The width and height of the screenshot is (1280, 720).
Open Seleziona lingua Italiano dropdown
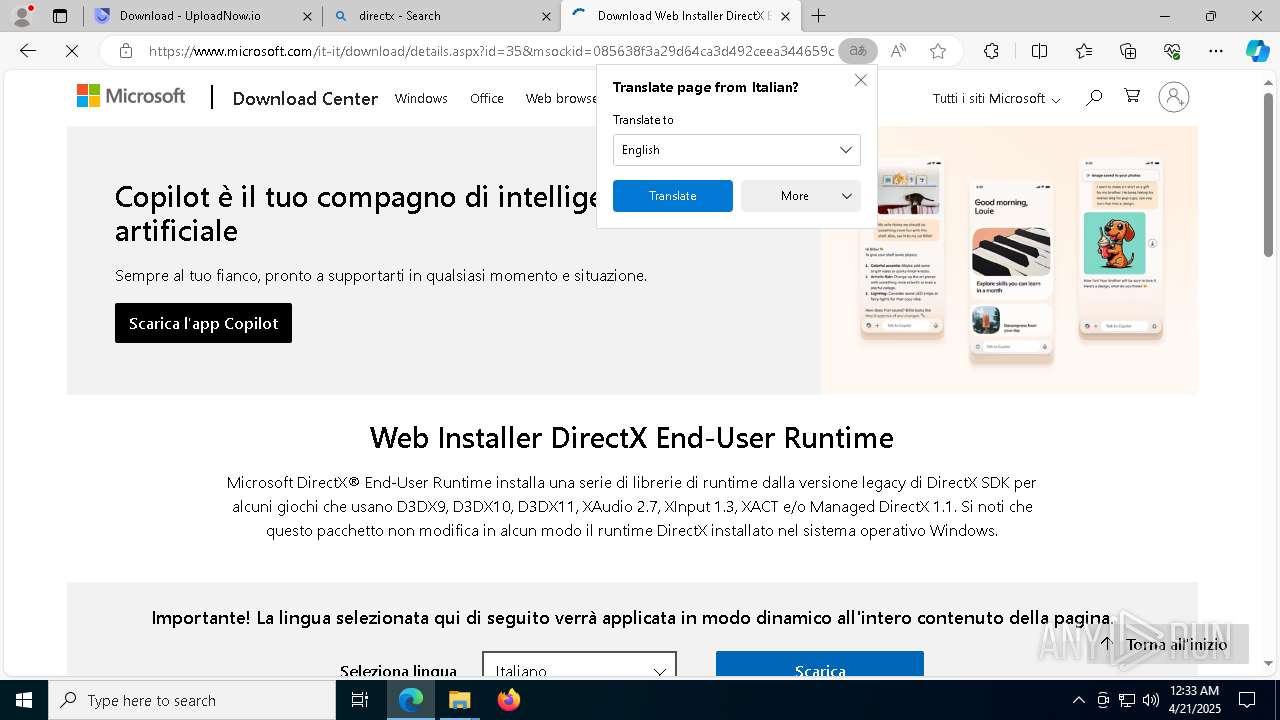pyautogui.click(x=579, y=664)
